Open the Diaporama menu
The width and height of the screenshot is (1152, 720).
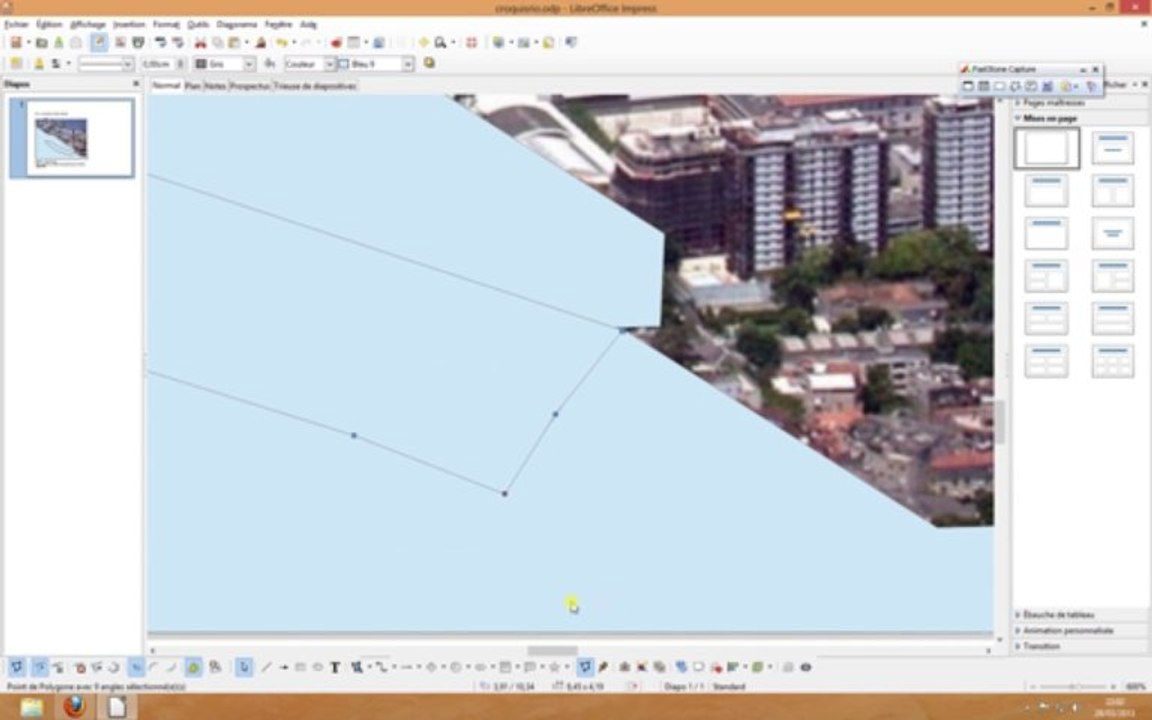click(237, 24)
